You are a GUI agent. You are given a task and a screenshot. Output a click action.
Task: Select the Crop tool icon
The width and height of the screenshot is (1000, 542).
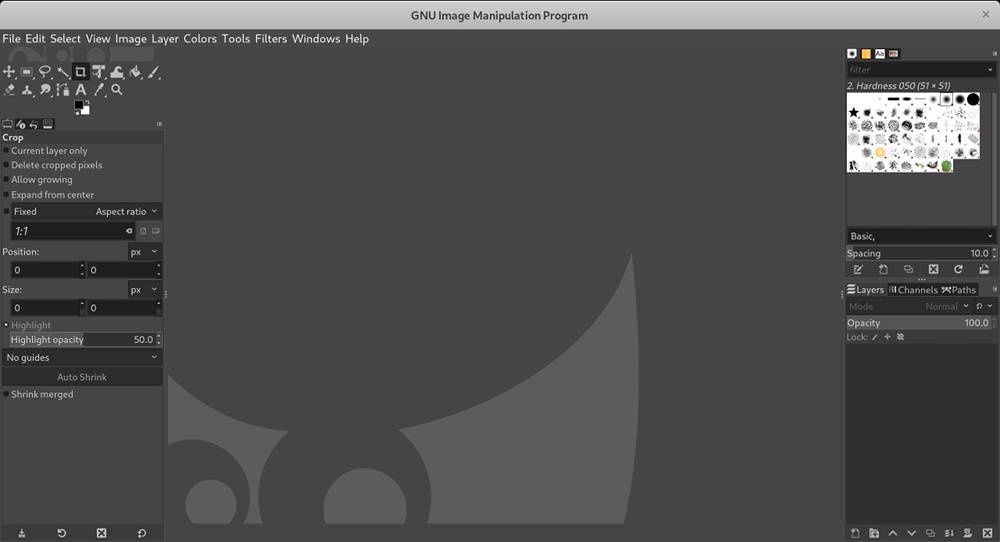80,72
